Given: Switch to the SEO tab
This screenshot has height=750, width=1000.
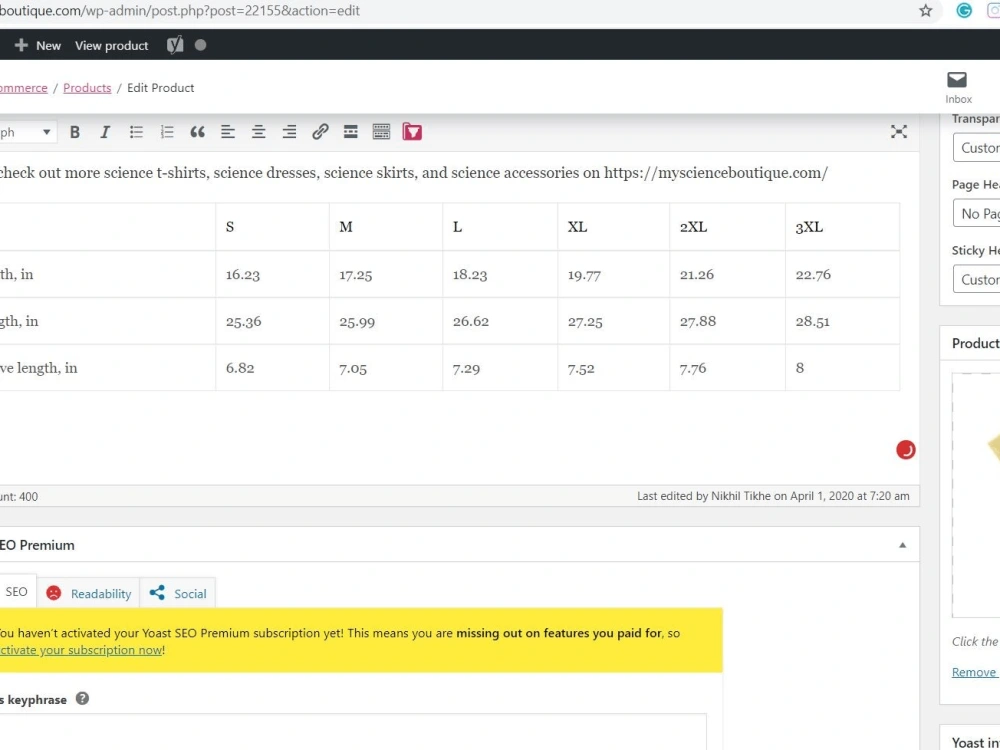Looking at the screenshot, I should pyautogui.click(x=17, y=592).
